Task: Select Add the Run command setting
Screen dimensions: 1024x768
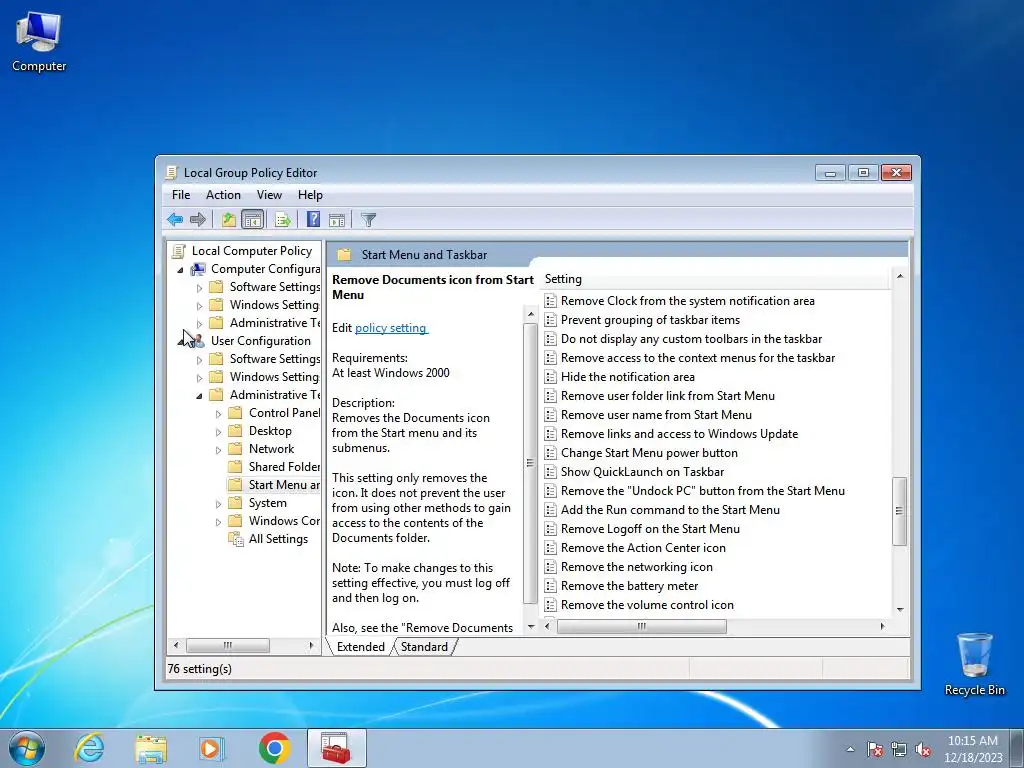Action: pos(670,510)
